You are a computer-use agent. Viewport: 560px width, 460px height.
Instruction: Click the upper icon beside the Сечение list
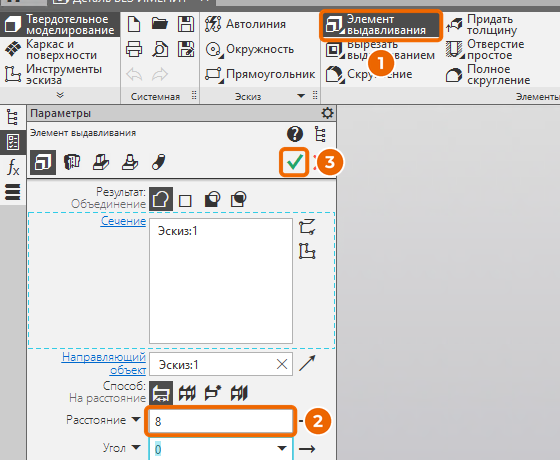click(x=307, y=226)
